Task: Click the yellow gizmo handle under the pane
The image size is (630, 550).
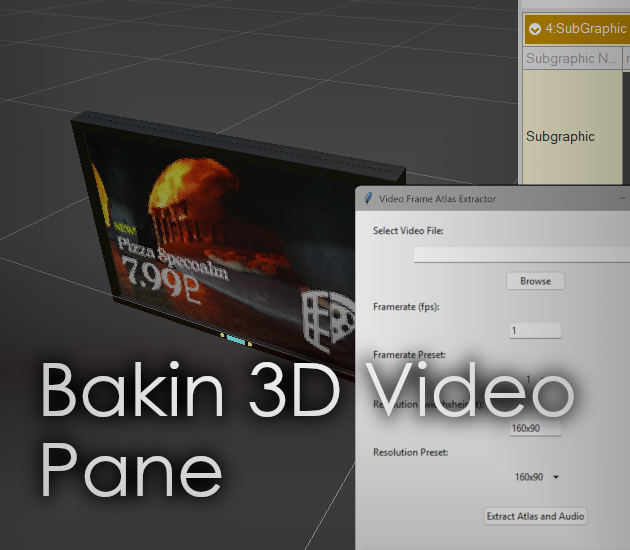Action: [x=222, y=335]
